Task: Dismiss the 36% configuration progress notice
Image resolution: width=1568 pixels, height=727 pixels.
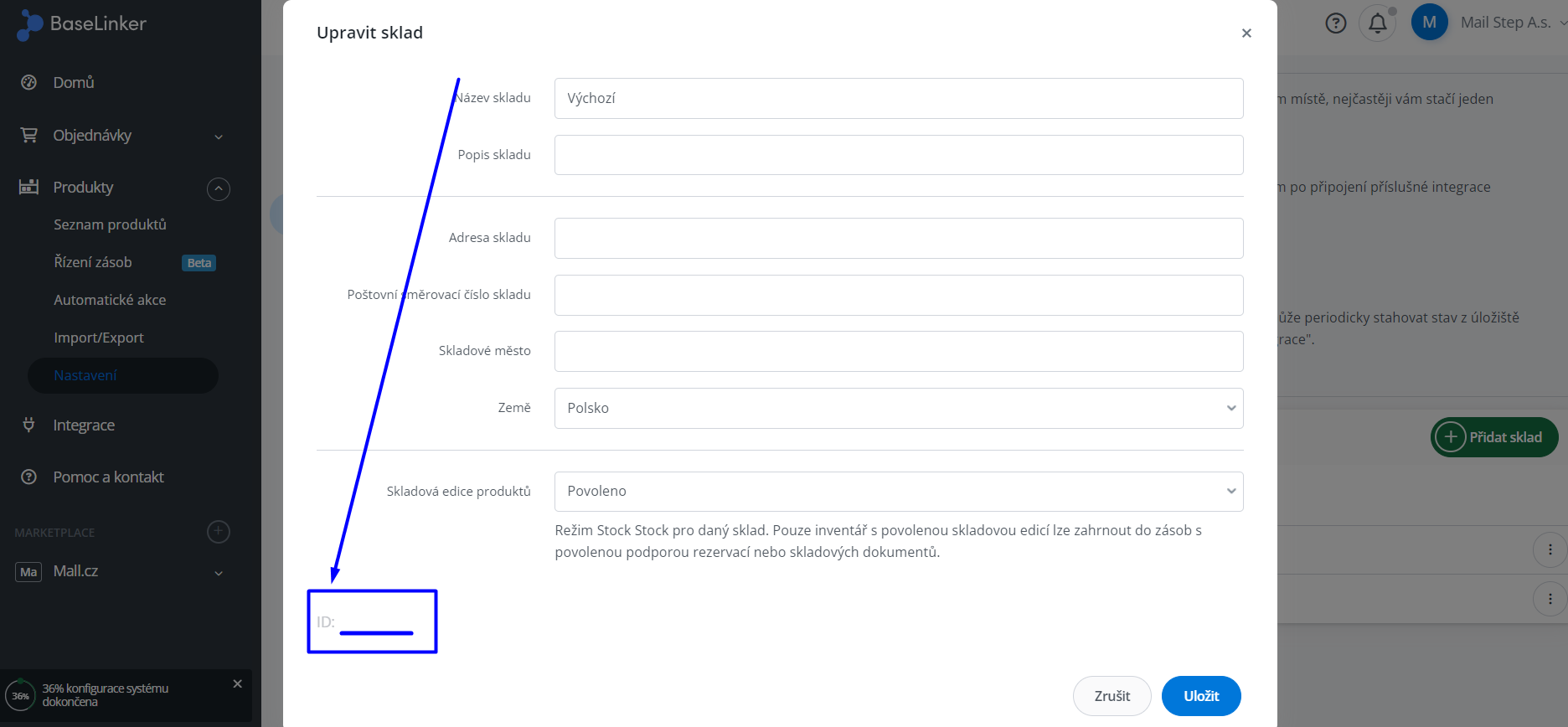Action: tap(238, 684)
